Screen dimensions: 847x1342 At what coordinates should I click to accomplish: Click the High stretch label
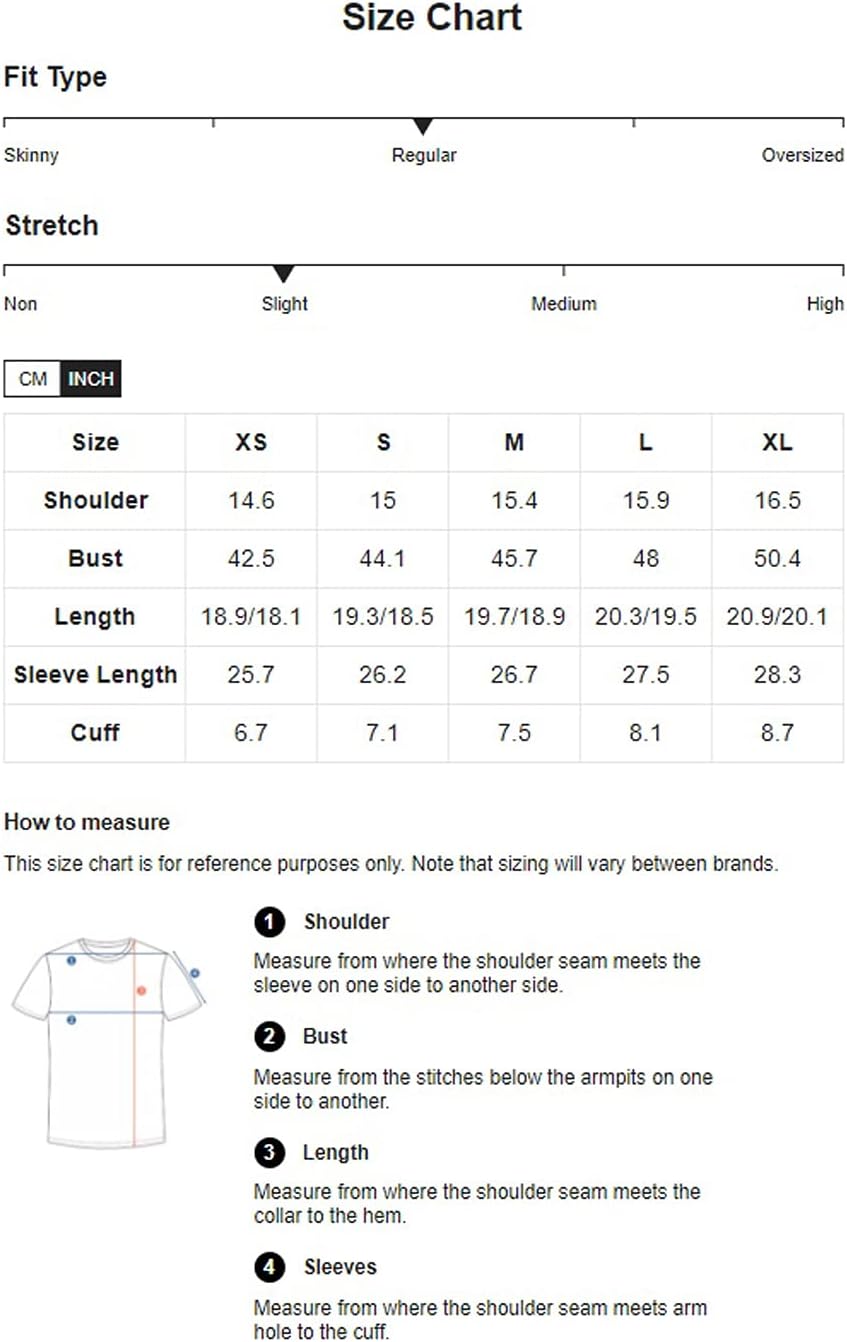(x=825, y=303)
